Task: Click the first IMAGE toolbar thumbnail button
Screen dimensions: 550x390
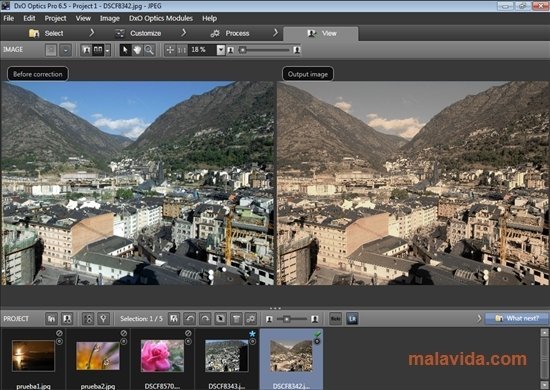Action: (x=51, y=50)
